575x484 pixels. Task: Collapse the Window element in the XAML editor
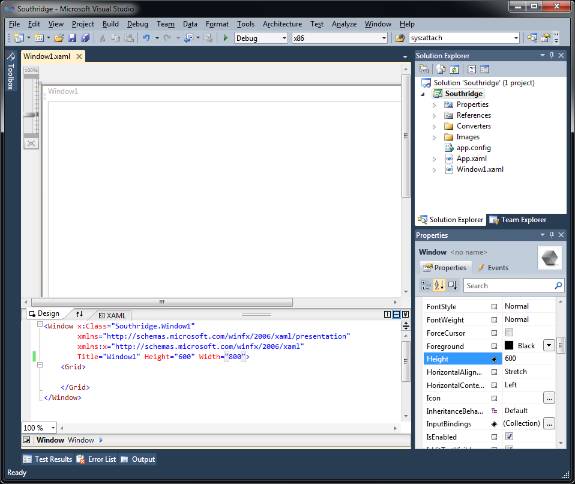click(x=40, y=324)
